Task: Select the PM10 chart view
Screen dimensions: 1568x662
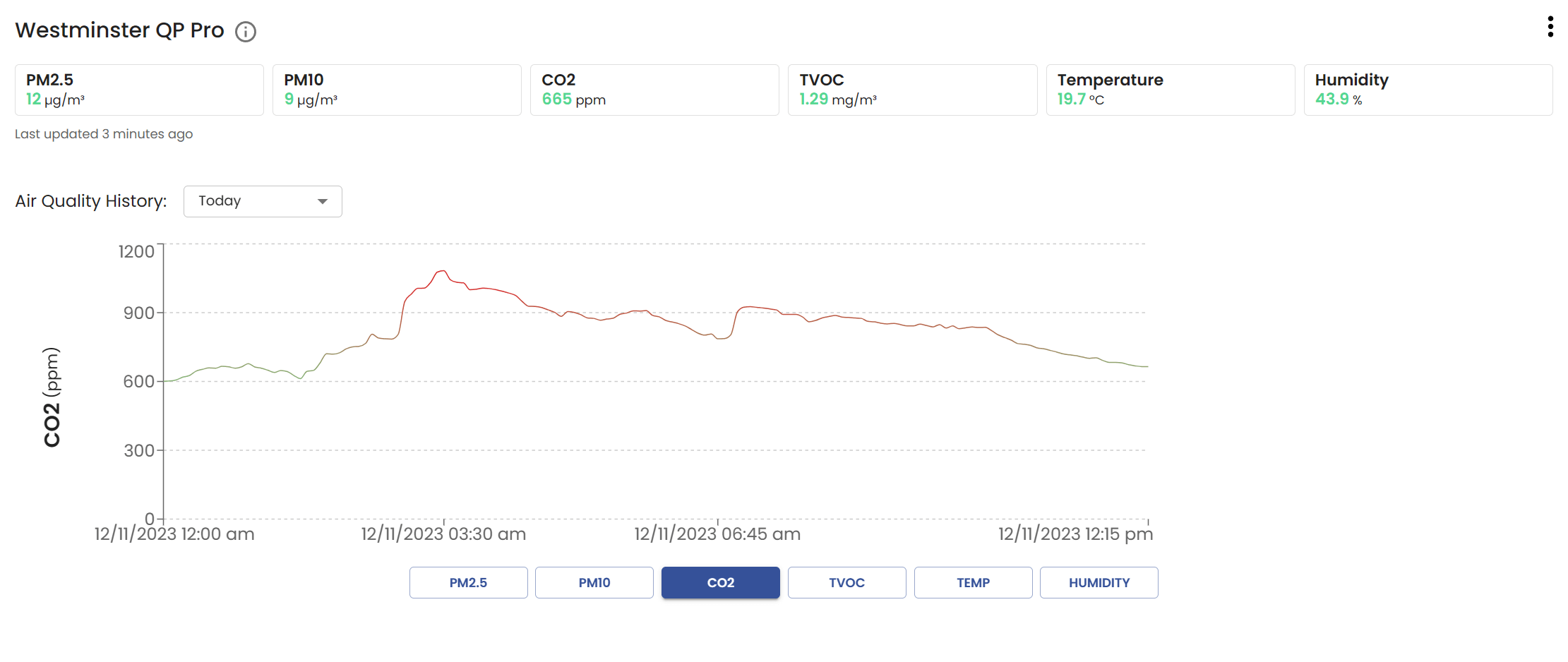Action: coord(594,582)
